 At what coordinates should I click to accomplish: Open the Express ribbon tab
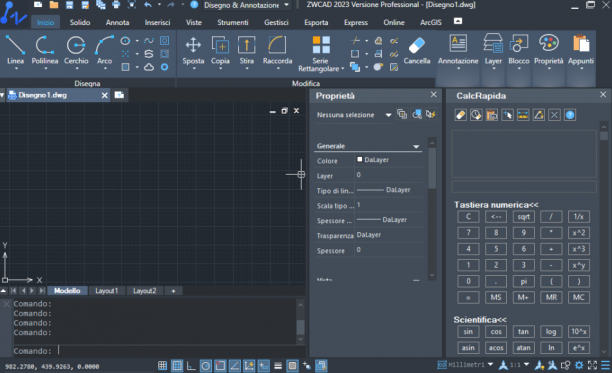tap(356, 22)
